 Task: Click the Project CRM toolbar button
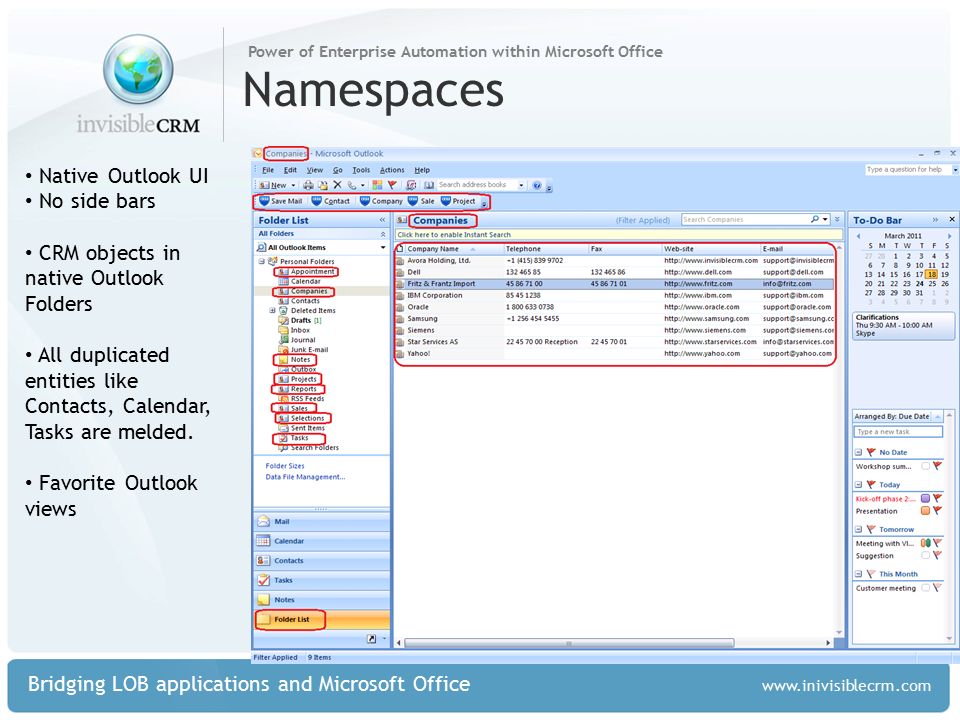tap(458, 201)
